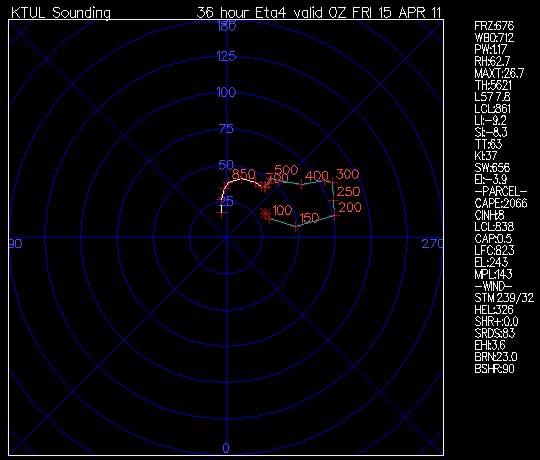Click the PW:1.17 value

[x=490, y=49]
